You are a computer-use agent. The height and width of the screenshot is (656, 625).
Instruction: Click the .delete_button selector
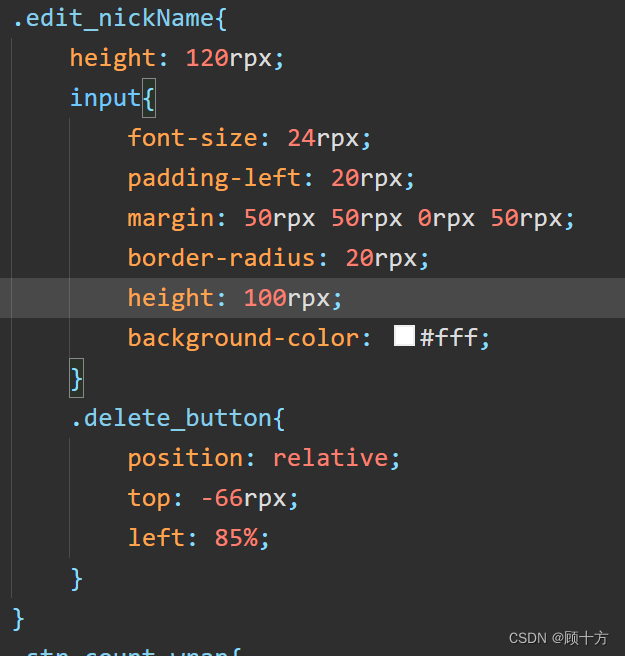(x=170, y=417)
